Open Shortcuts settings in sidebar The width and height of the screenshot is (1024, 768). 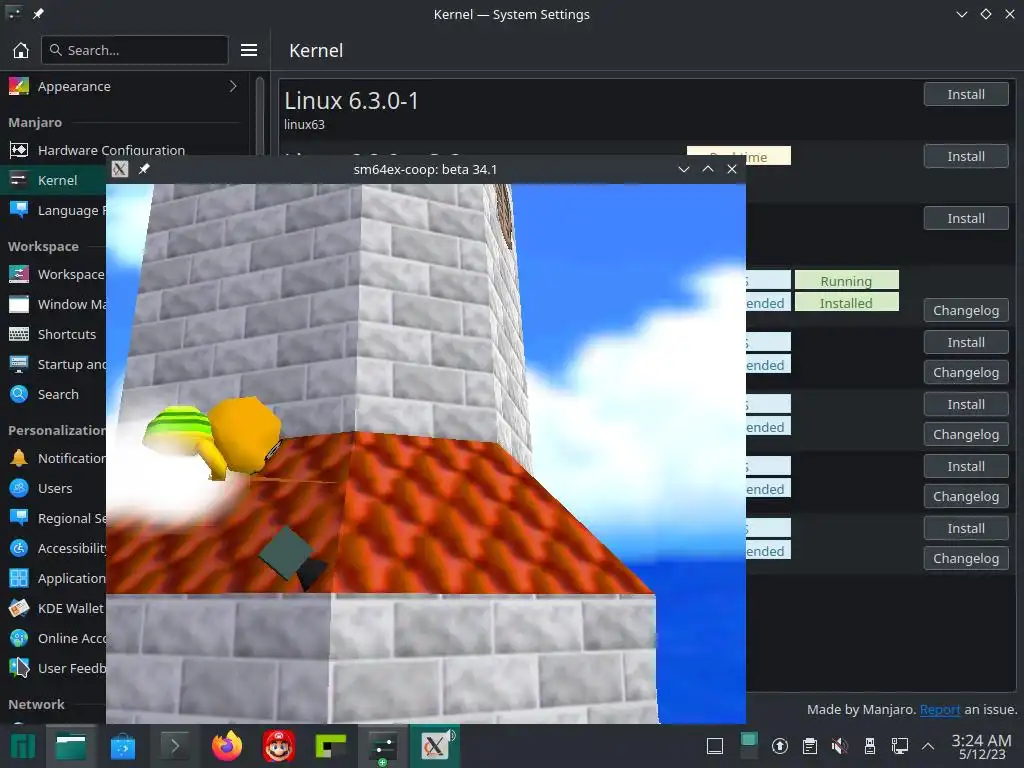point(67,334)
